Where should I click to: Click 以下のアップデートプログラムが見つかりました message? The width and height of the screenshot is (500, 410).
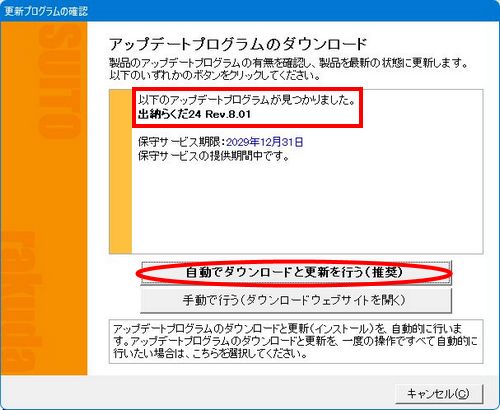pos(246,100)
